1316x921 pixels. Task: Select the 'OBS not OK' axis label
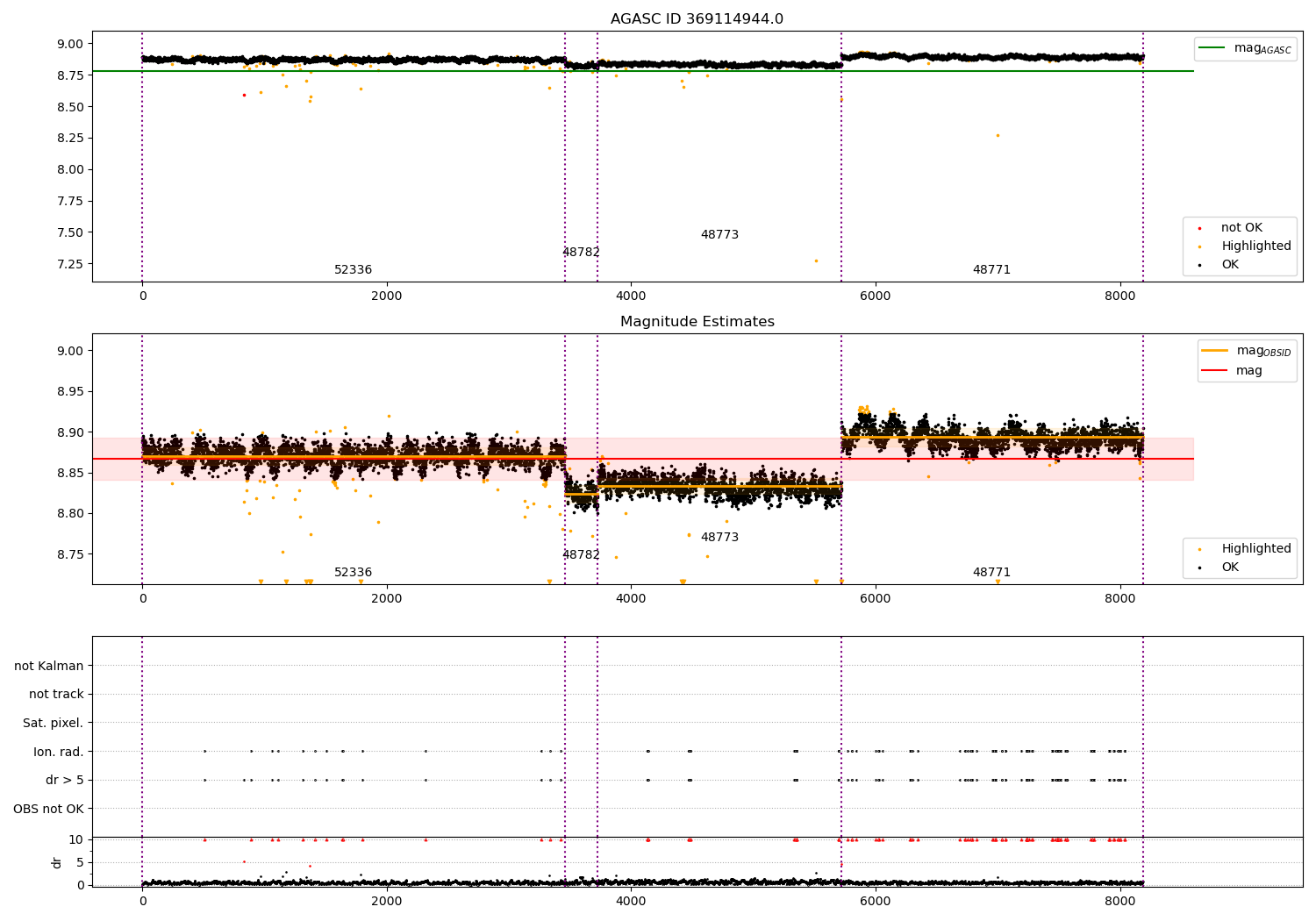pyautogui.click(x=49, y=809)
